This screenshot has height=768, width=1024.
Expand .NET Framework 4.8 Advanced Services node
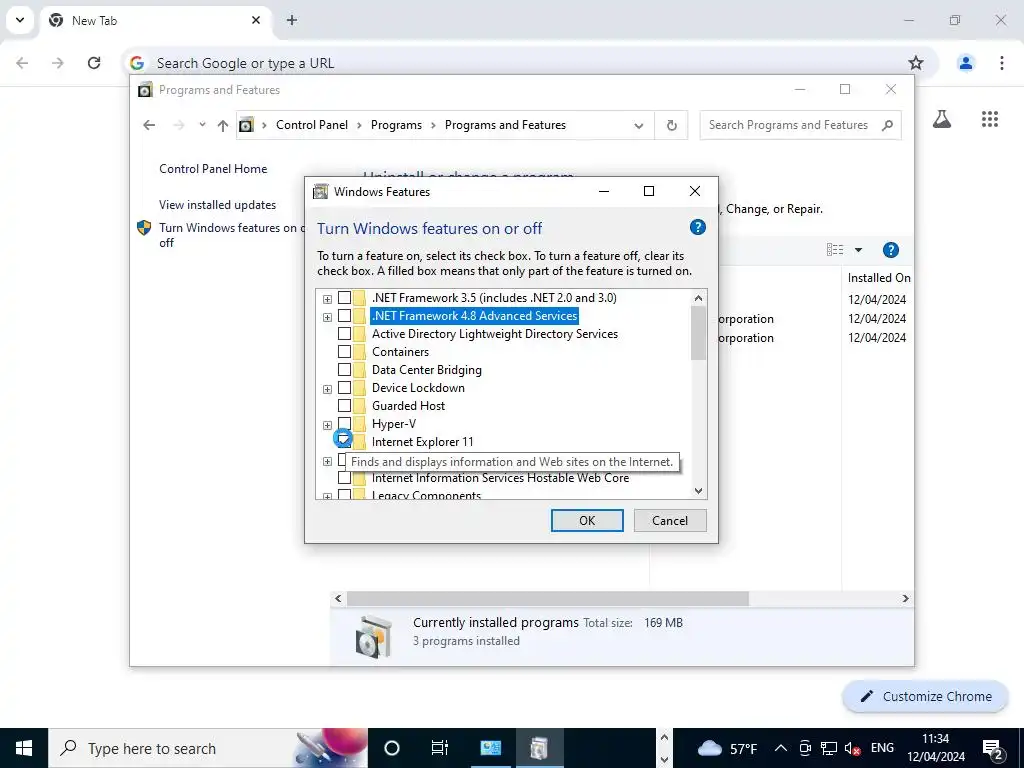tap(327, 317)
